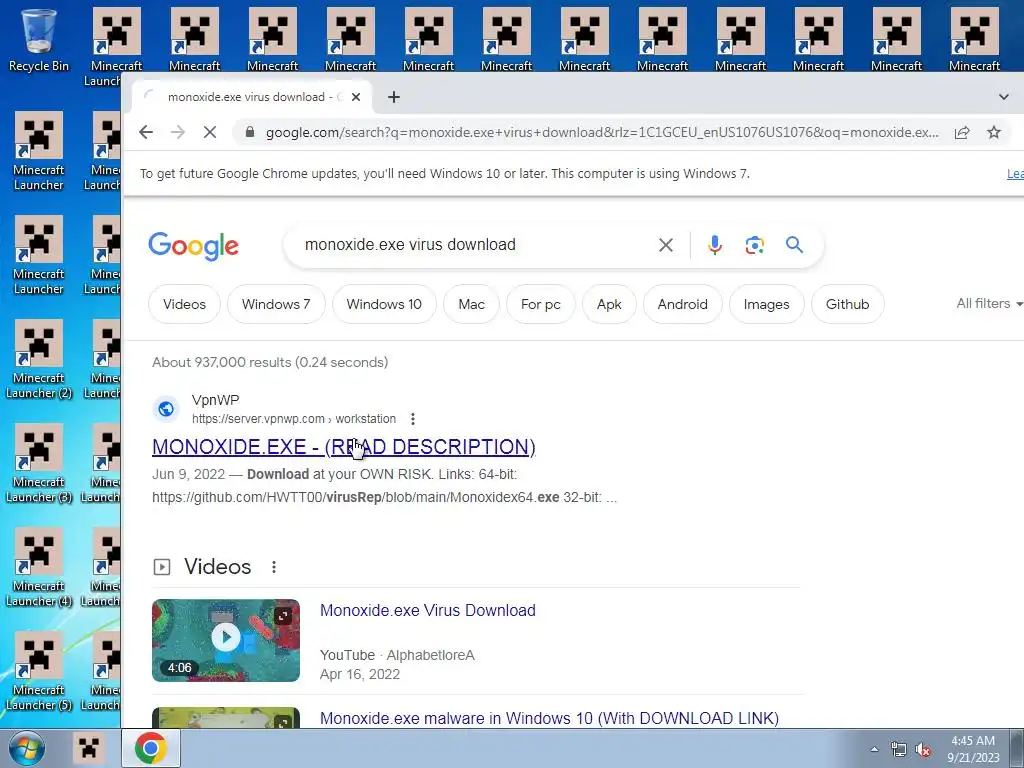The image size is (1024, 768).
Task: Select the Apk filter chip
Action: (609, 304)
